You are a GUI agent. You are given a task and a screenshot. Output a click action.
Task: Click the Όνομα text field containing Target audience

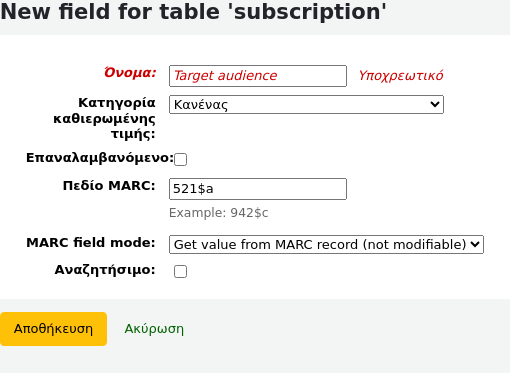[x=258, y=76]
